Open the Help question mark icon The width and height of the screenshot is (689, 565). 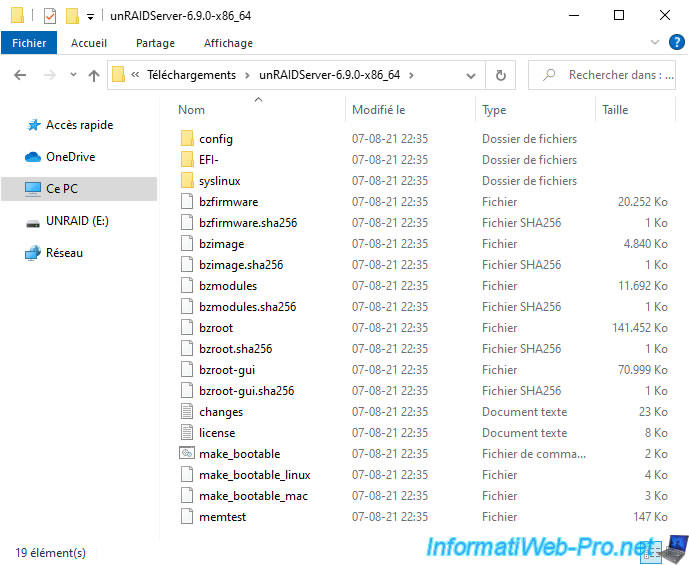point(675,43)
